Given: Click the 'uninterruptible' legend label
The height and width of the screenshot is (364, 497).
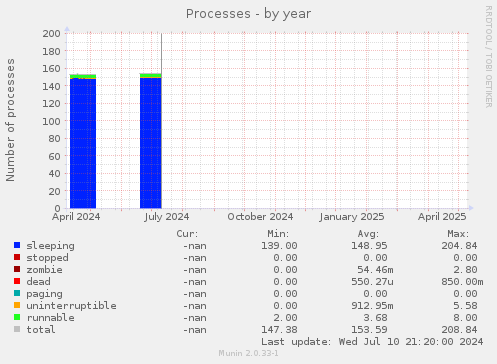Looking at the screenshot, I should [71, 306].
